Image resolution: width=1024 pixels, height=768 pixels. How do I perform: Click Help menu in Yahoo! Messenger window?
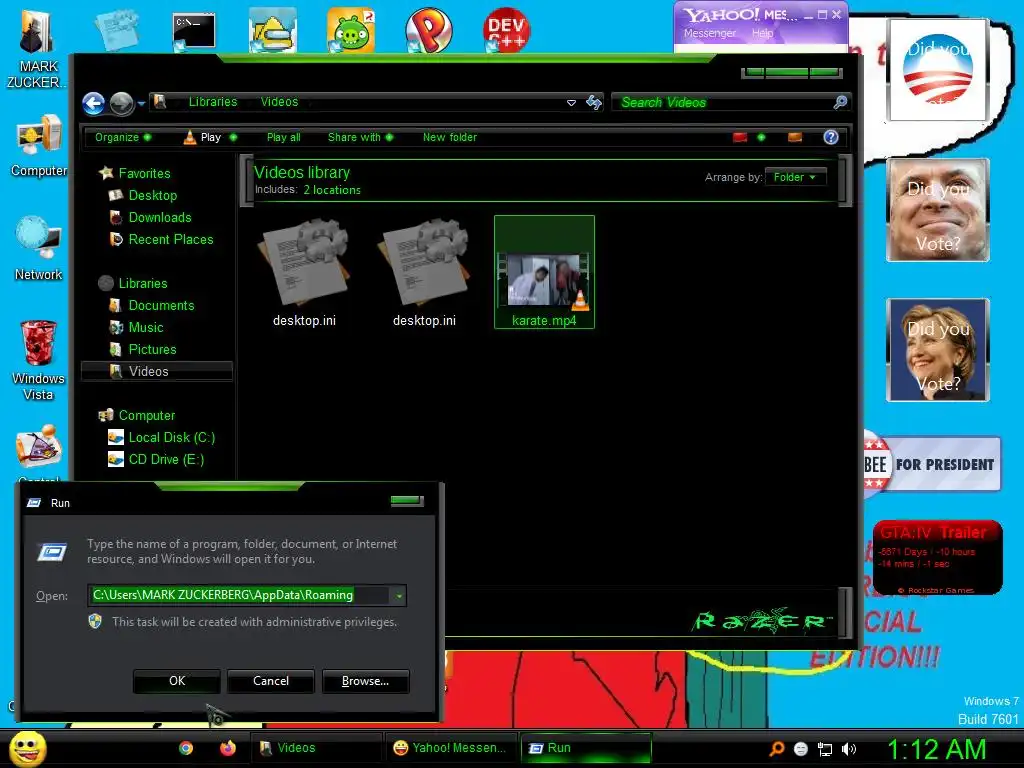(762, 33)
